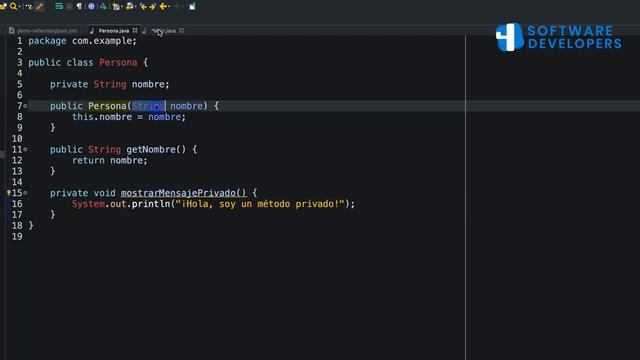640x360 pixels.
Task: Click the '¡Hola, soy un método privado!' string
Action: (x=260, y=204)
